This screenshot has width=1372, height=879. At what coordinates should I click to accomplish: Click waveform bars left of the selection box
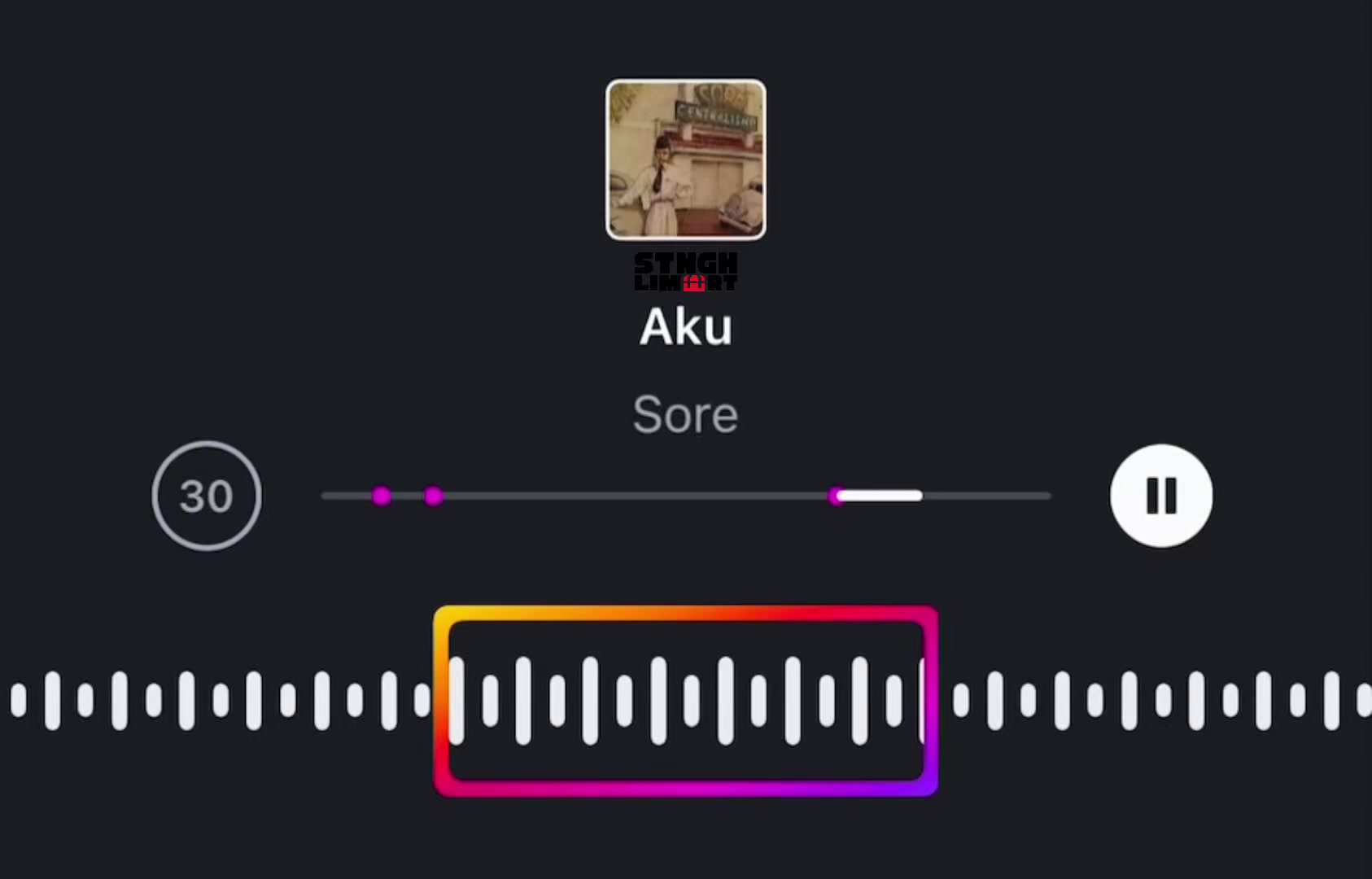click(x=220, y=700)
